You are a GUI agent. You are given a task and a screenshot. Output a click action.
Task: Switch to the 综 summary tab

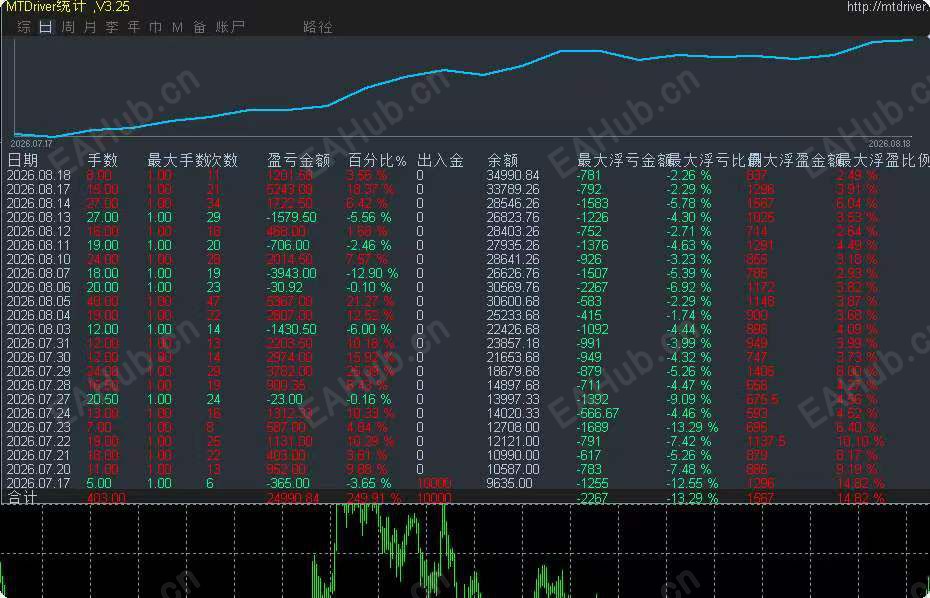point(24,27)
